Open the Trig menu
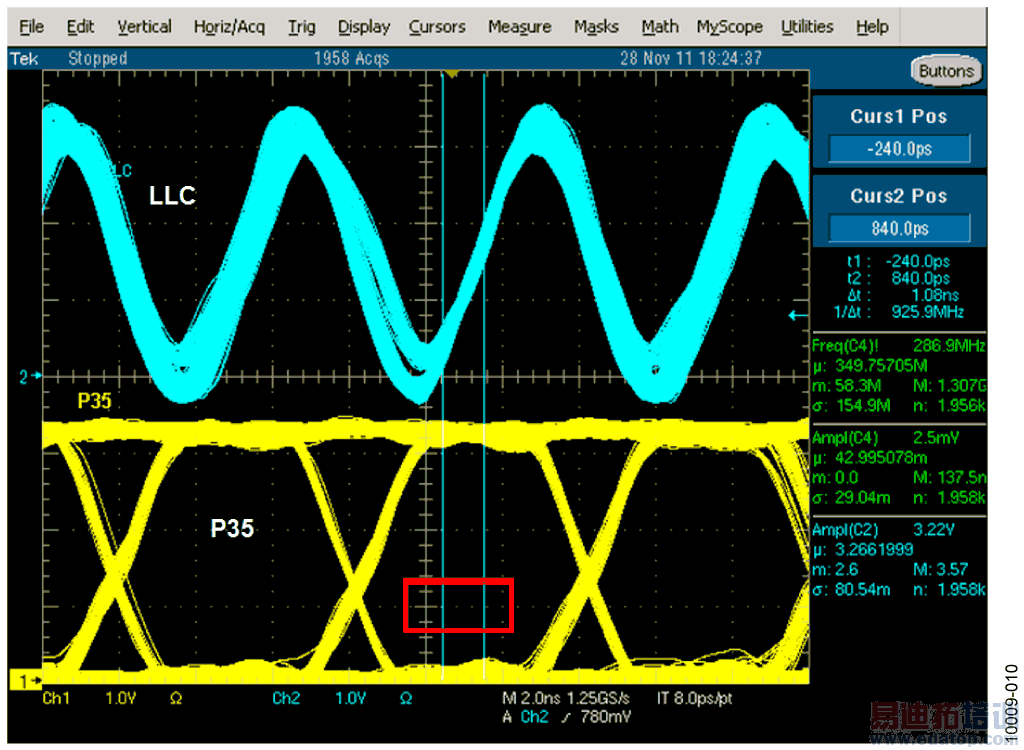 pos(302,27)
